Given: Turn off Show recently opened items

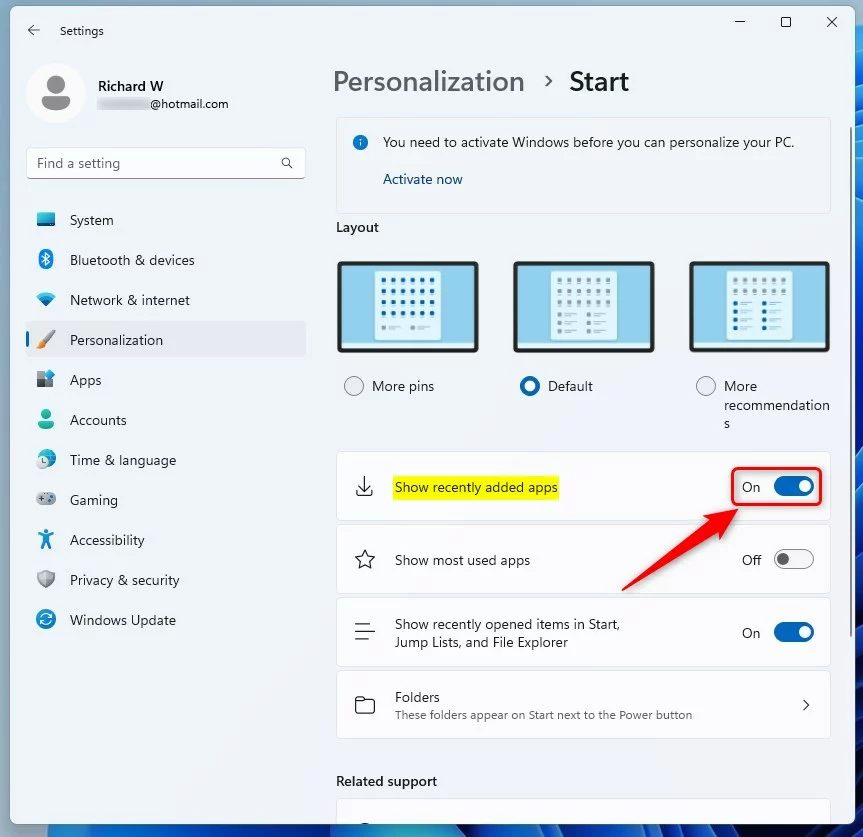Looking at the screenshot, I should click(793, 632).
